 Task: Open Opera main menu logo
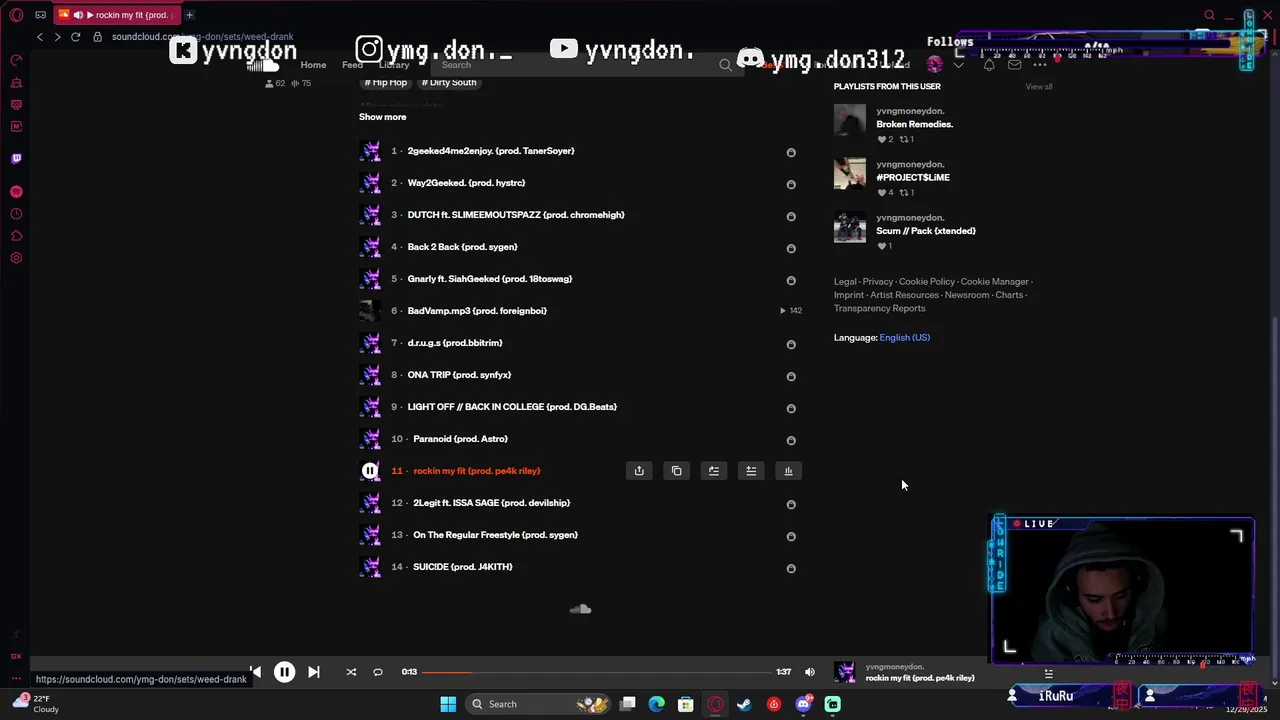pos(16,15)
